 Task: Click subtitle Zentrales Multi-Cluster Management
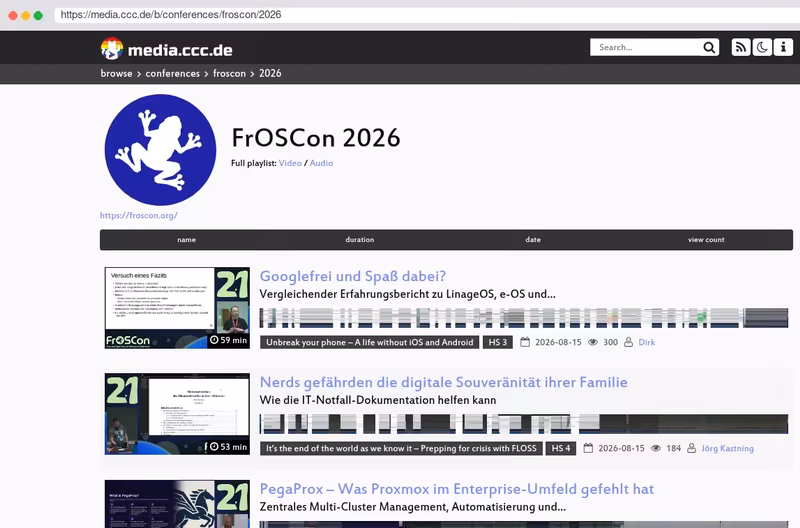coord(413,507)
